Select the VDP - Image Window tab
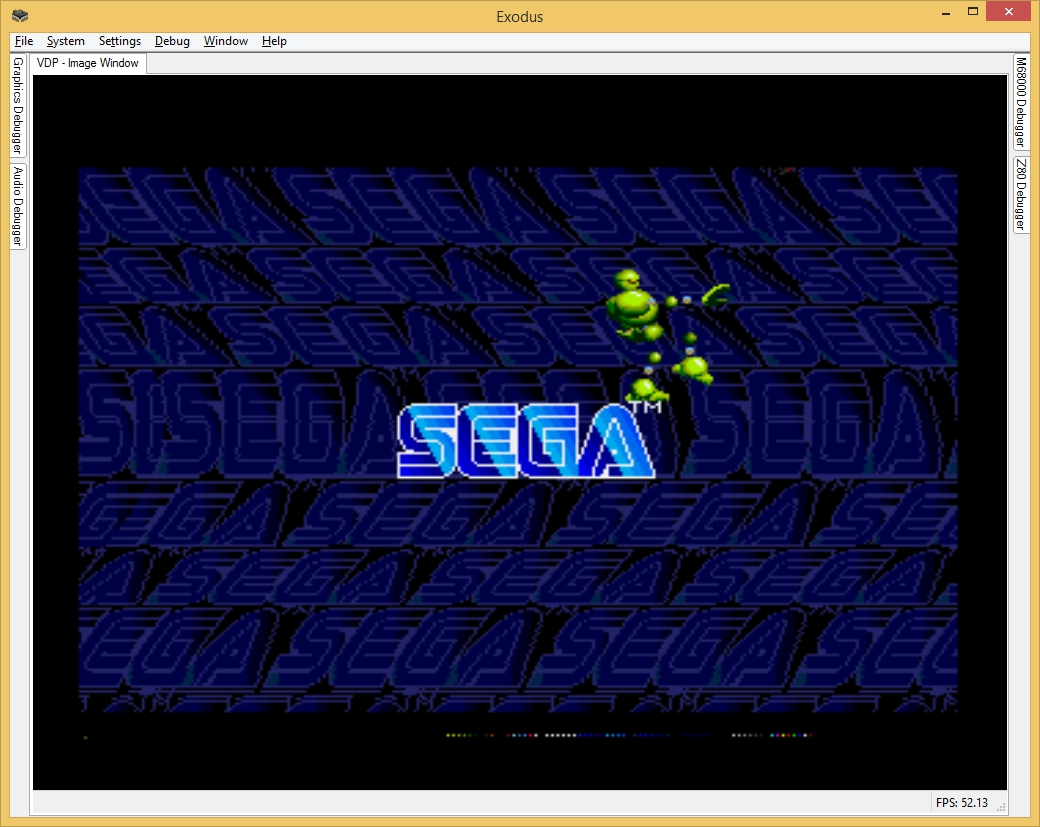 click(x=89, y=63)
